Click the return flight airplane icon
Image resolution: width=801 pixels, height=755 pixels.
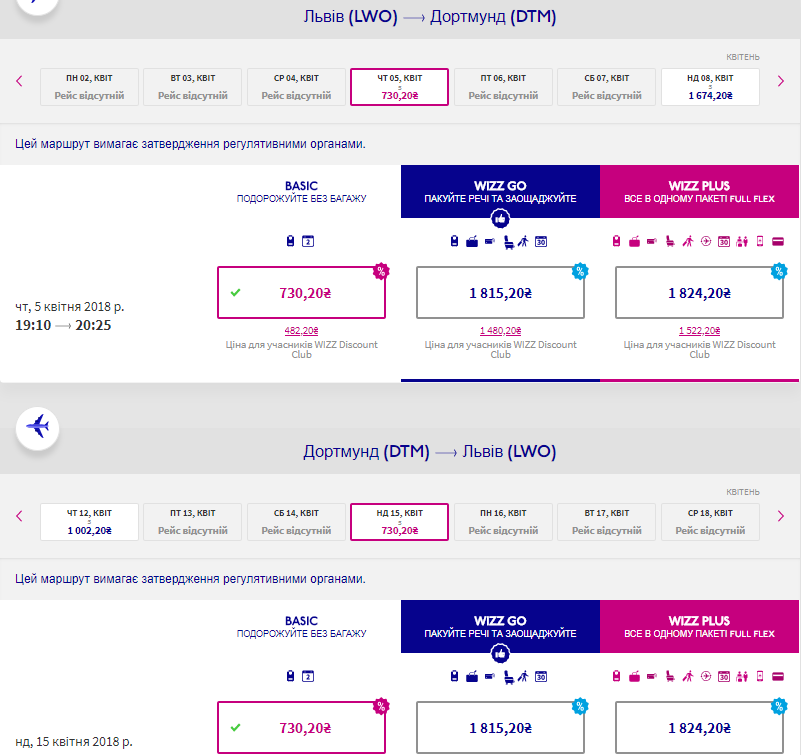pos(37,428)
